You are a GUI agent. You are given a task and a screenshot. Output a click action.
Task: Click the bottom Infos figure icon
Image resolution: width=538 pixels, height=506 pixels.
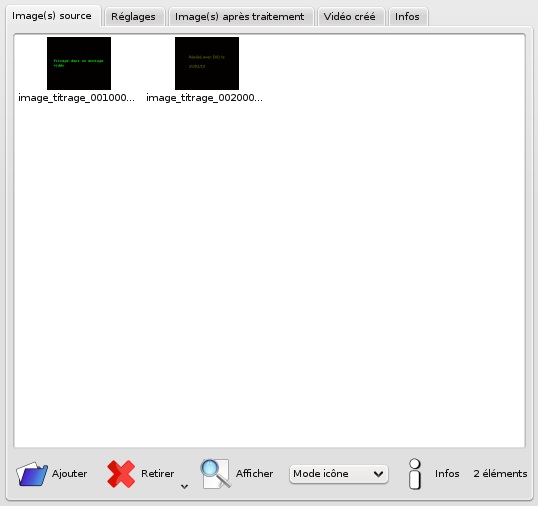click(415, 474)
